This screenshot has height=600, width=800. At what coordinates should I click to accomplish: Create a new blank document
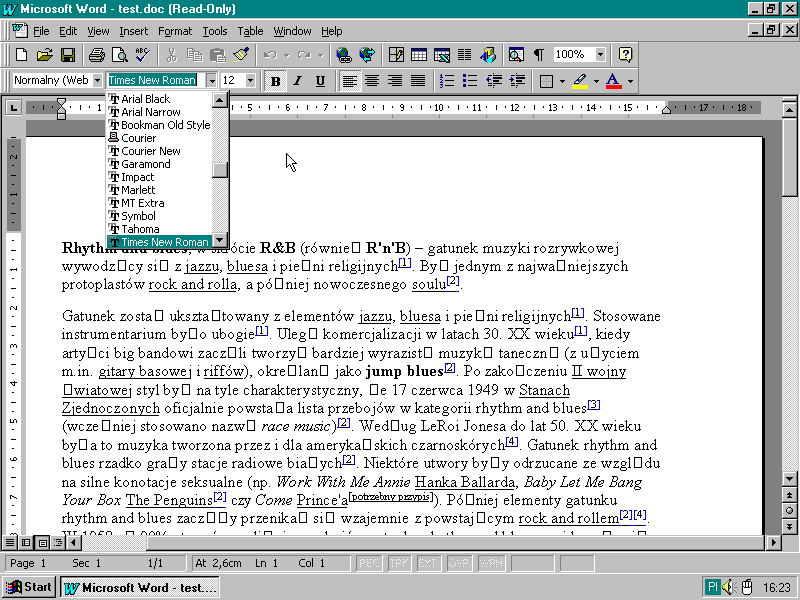[x=21, y=55]
